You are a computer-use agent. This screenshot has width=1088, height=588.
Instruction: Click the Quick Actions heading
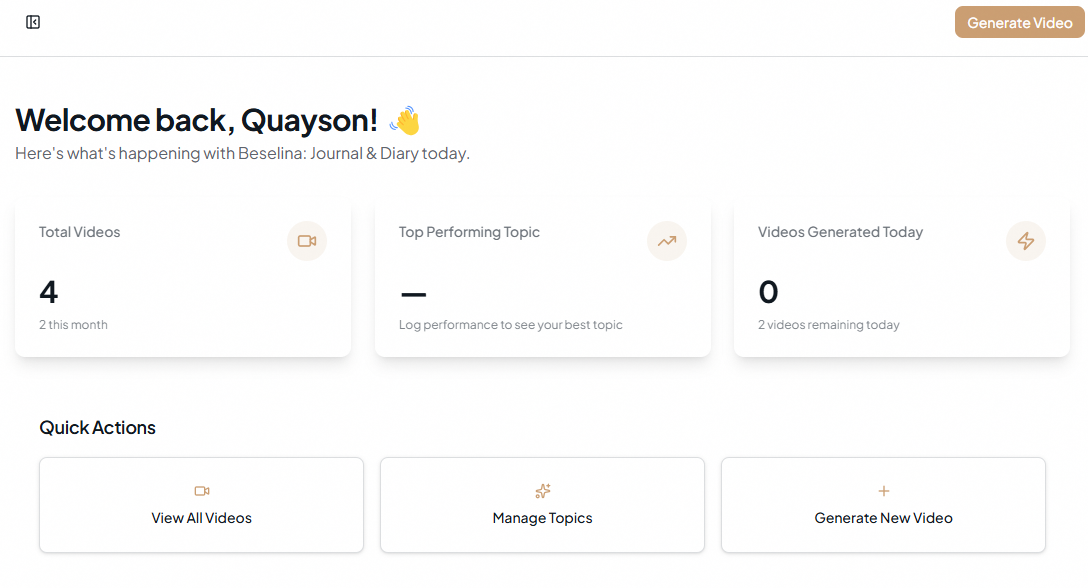(x=97, y=428)
